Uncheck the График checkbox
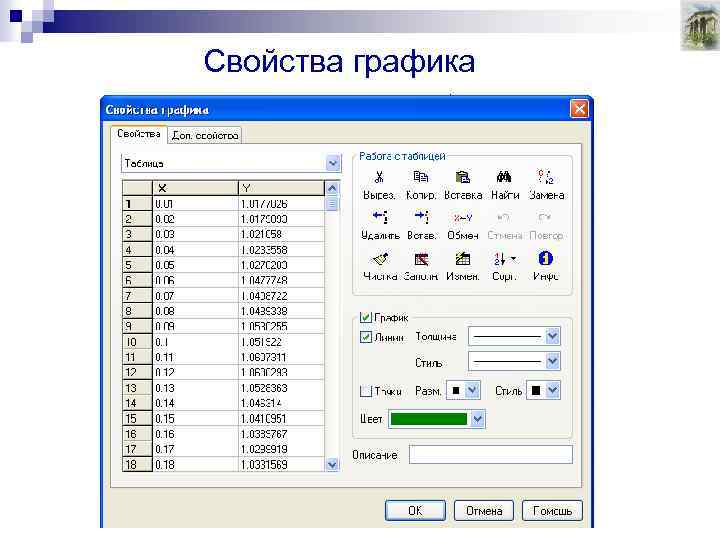 coord(366,317)
